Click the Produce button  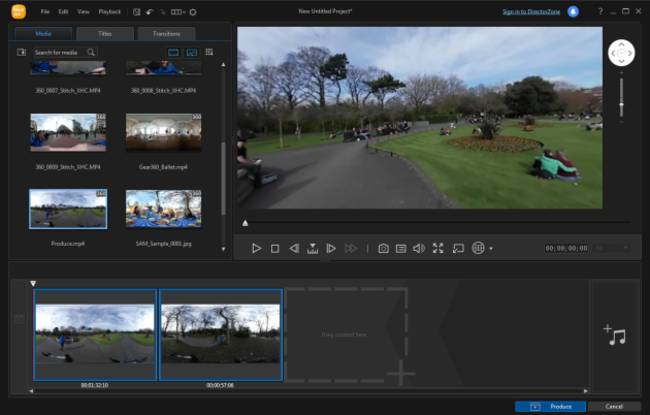point(549,406)
